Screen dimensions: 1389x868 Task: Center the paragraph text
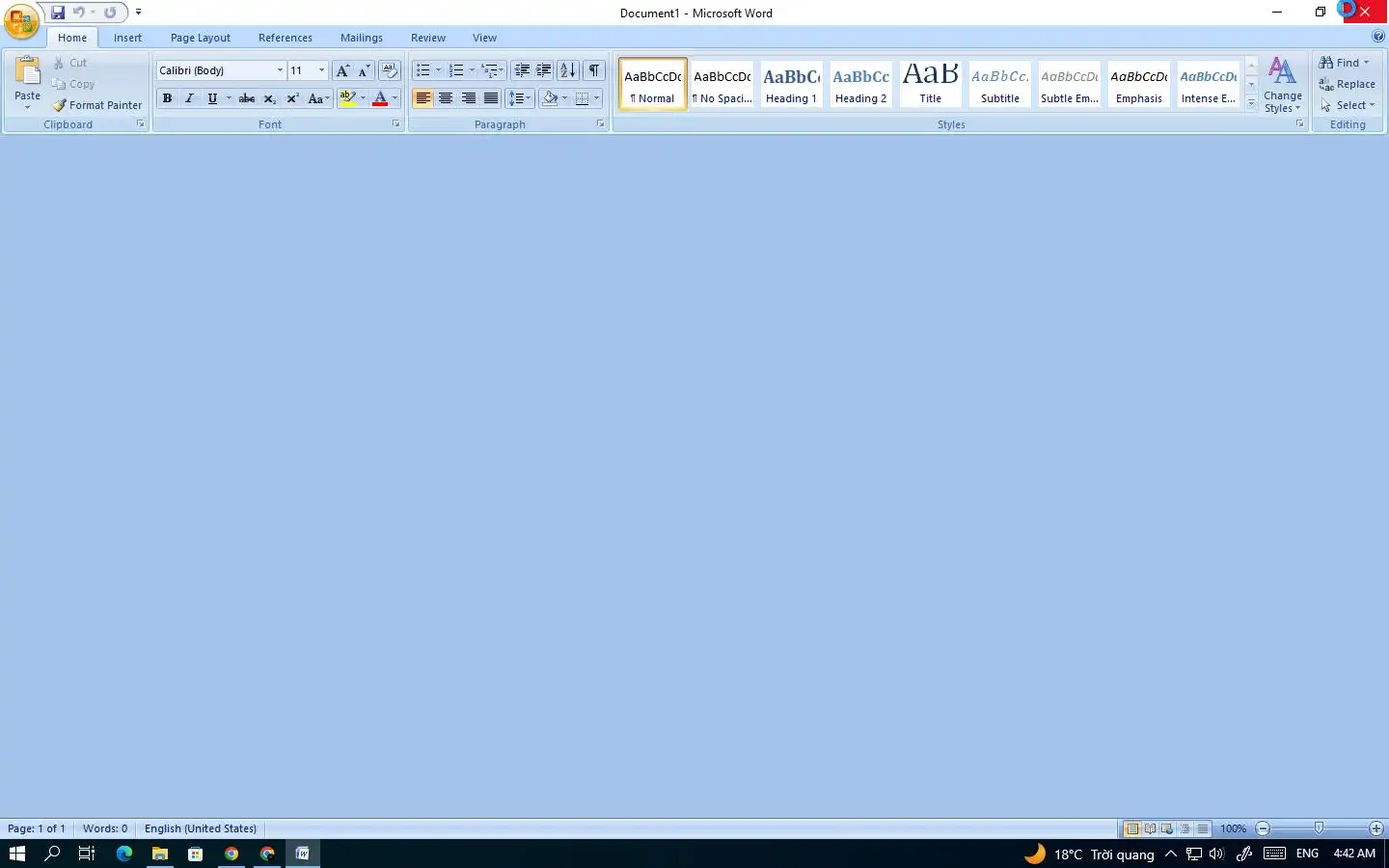coord(446,98)
